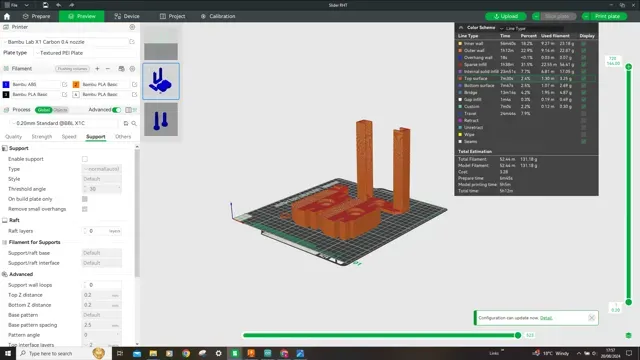Open printer settings gear icon
Image resolution: width=640 pixels, height=360 pixels.
click(x=132, y=27)
